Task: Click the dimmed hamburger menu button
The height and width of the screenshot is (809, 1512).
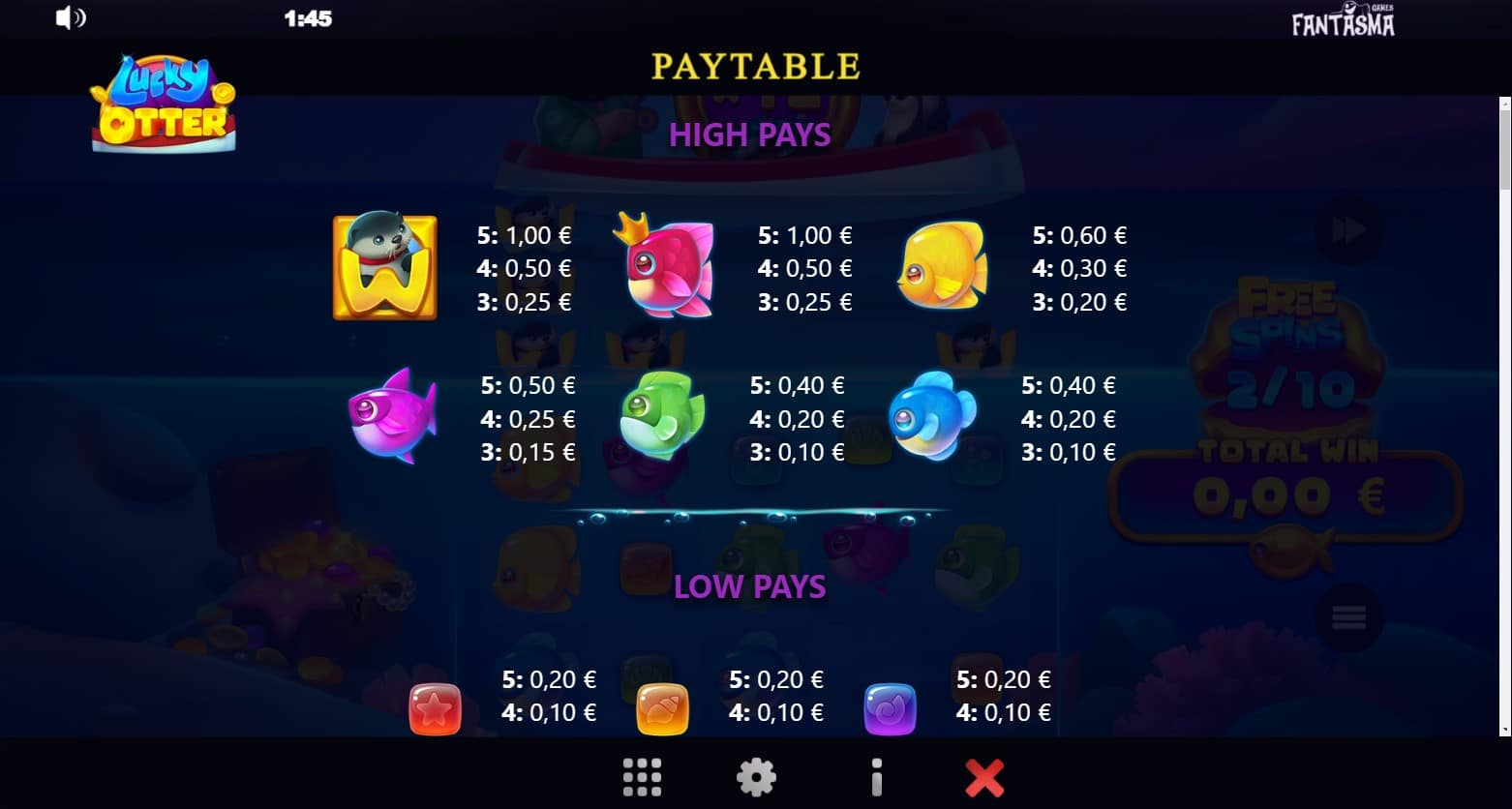Action: (x=1348, y=617)
